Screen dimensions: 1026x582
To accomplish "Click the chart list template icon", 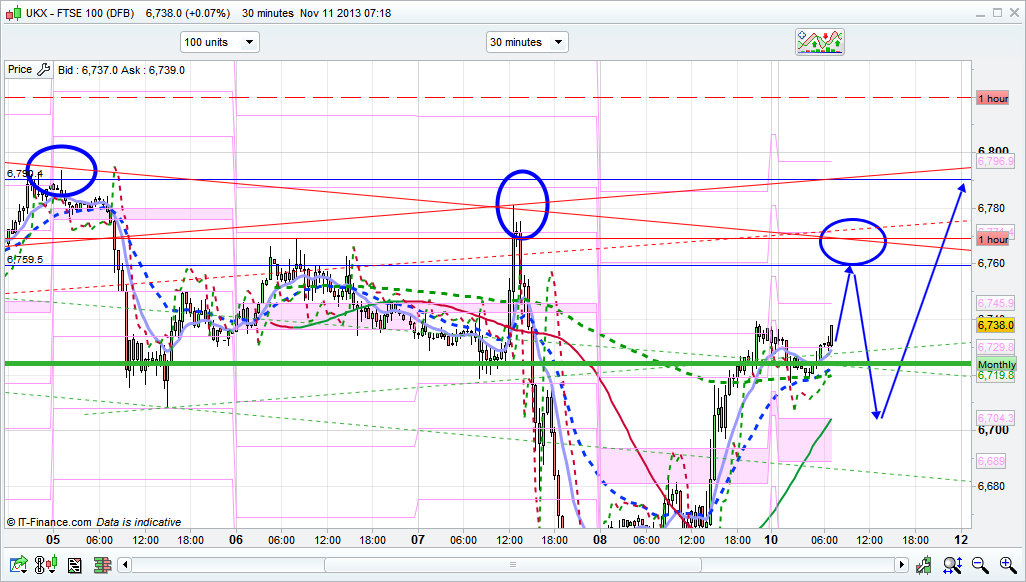I will point(73,565).
